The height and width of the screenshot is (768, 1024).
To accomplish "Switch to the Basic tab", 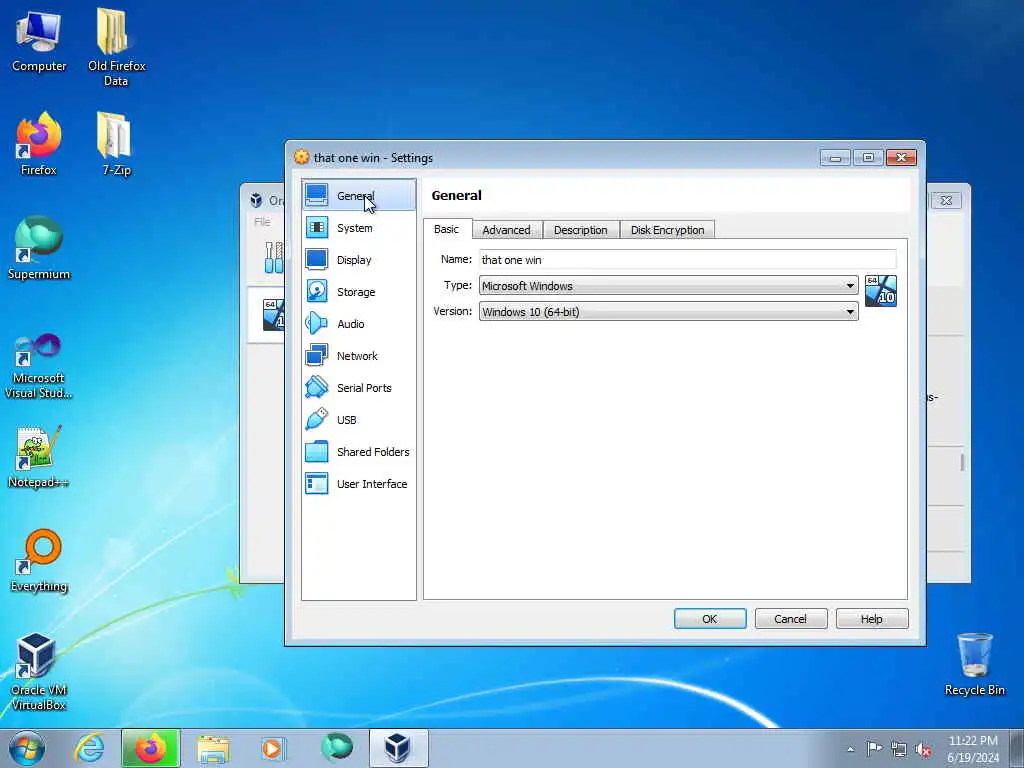I will [x=447, y=229].
